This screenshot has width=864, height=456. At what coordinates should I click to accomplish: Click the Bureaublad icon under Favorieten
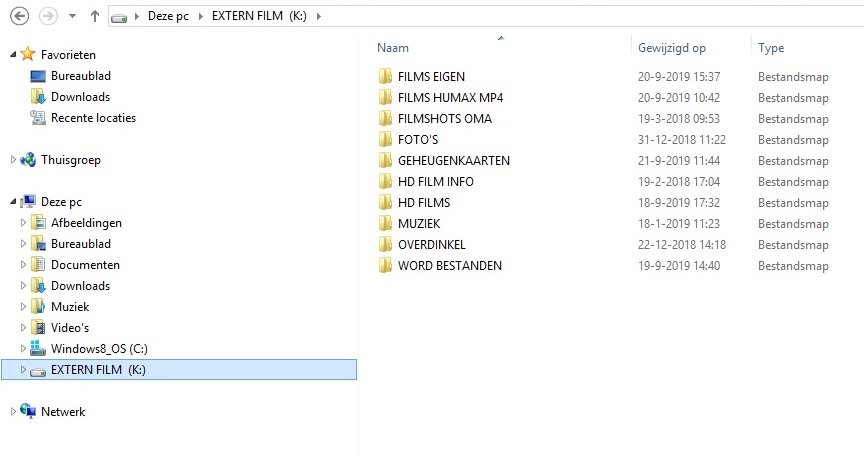[38, 76]
